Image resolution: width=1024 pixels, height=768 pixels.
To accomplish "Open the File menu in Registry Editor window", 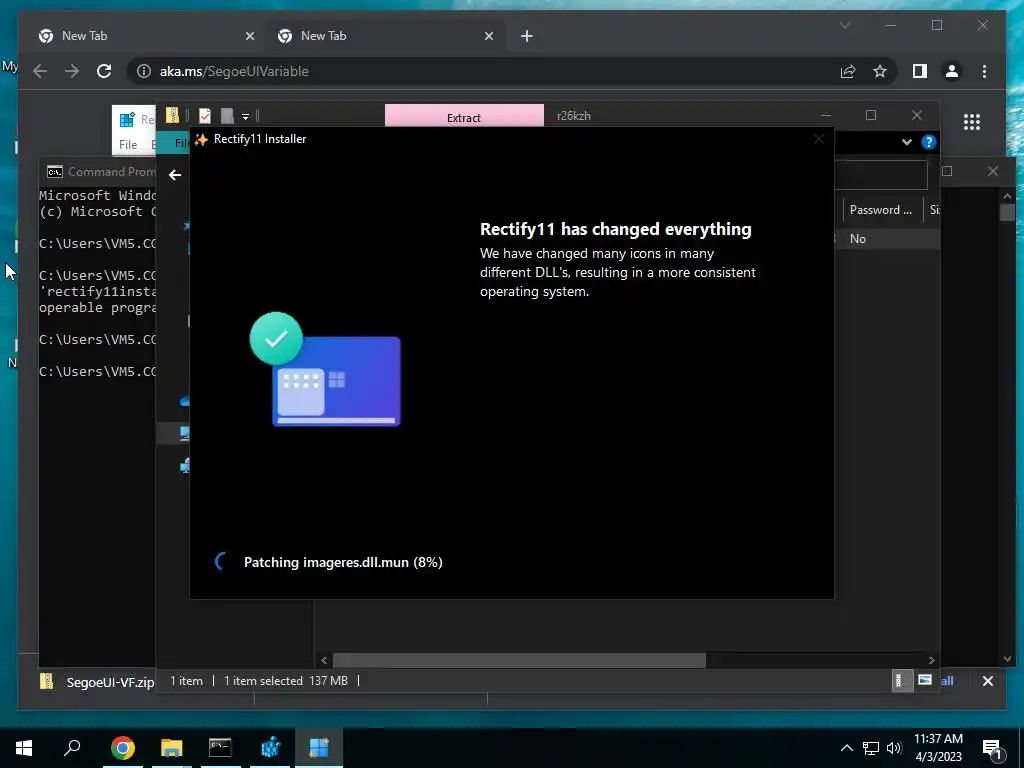I will (128, 144).
